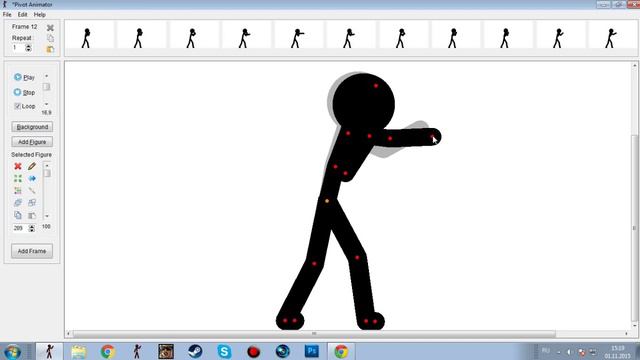
Task: Stop the animation playback
Action: point(24,92)
